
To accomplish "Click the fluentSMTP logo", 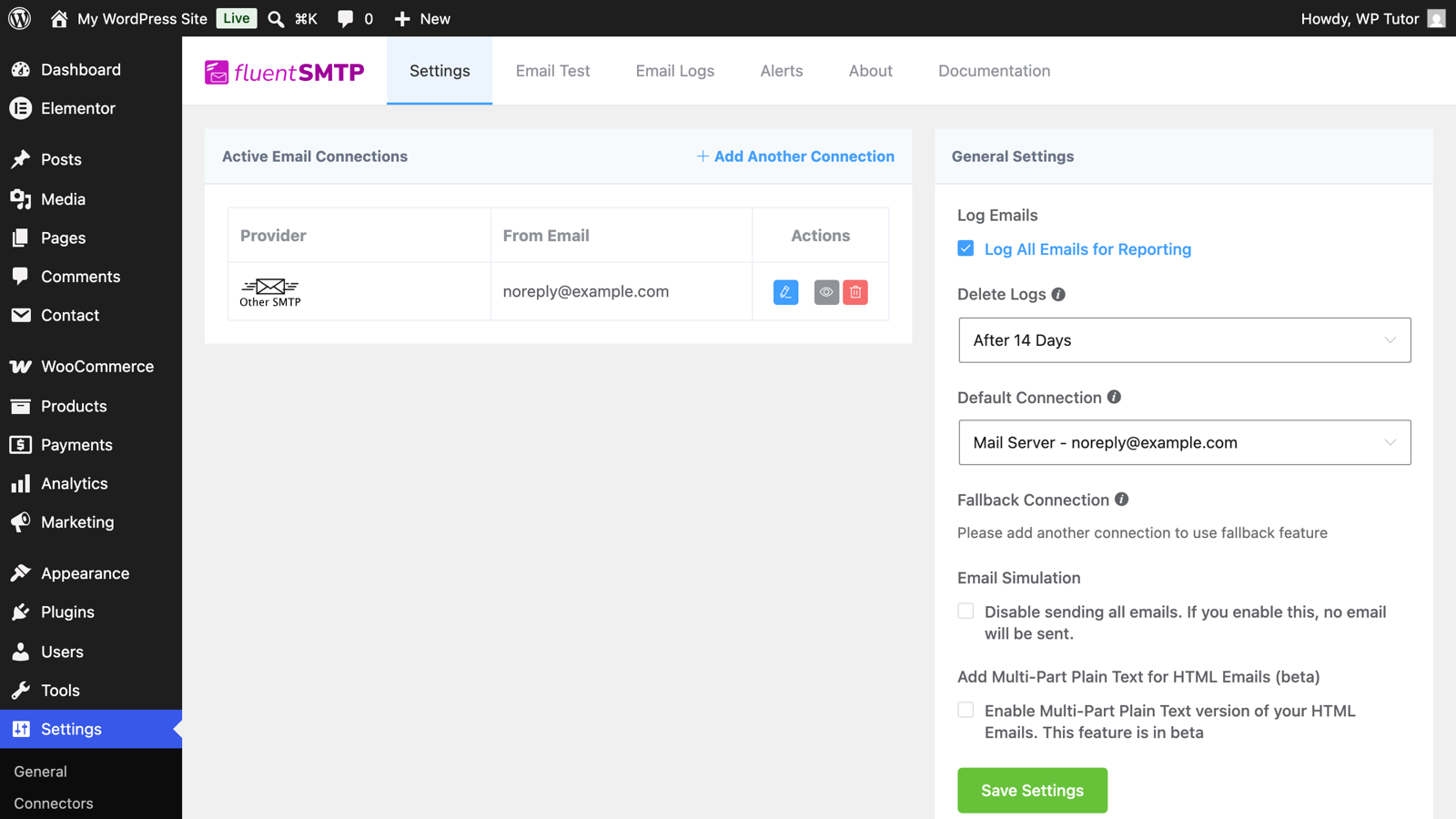I will coord(285,72).
